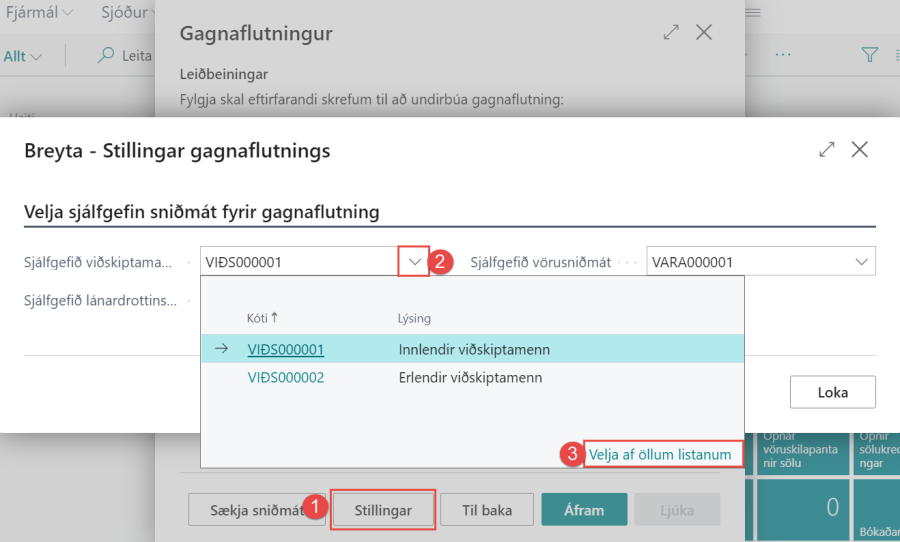
Task: Expand the Gagnaflutningur dialog to full screen
Action: point(671,33)
